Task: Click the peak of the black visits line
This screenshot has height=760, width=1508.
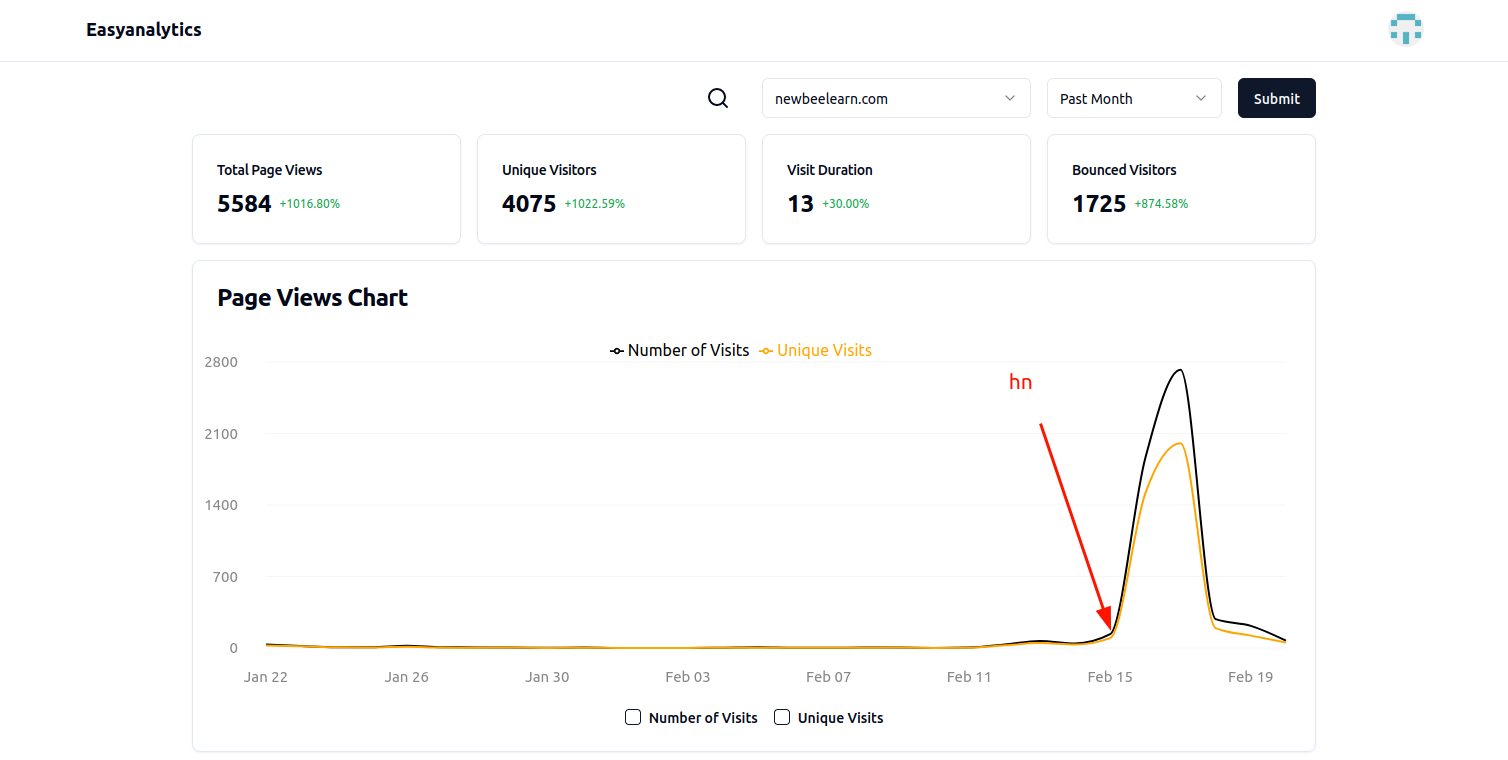Action: (x=1178, y=369)
